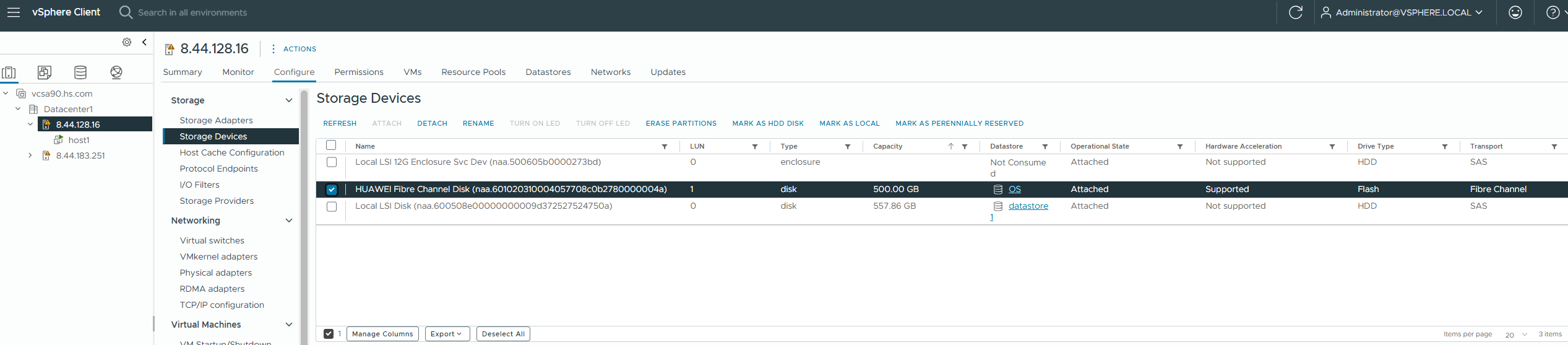
Task: Open the Export dropdown button
Action: tap(447, 334)
